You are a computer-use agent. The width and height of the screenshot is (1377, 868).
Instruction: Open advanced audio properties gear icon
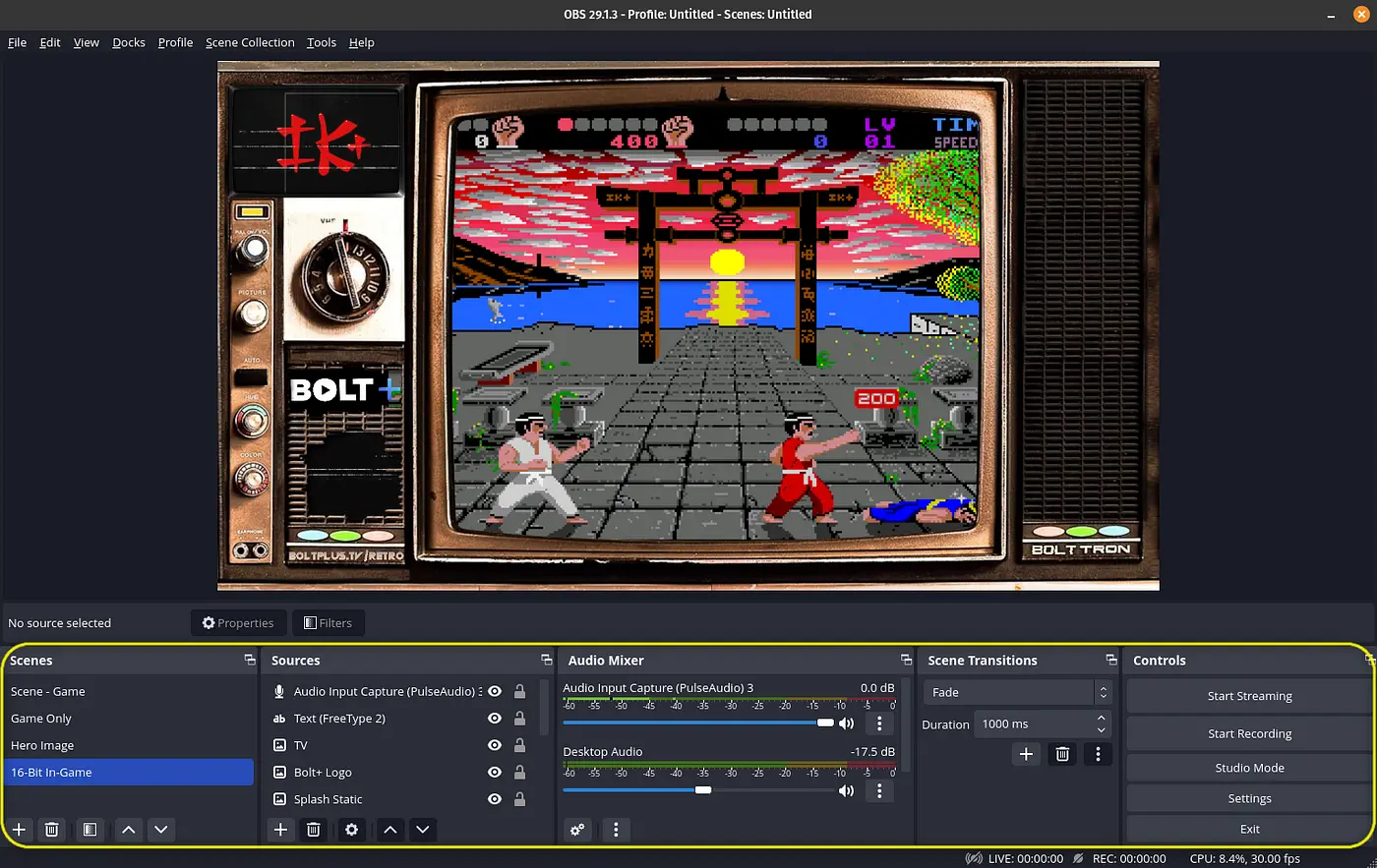pyautogui.click(x=577, y=830)
